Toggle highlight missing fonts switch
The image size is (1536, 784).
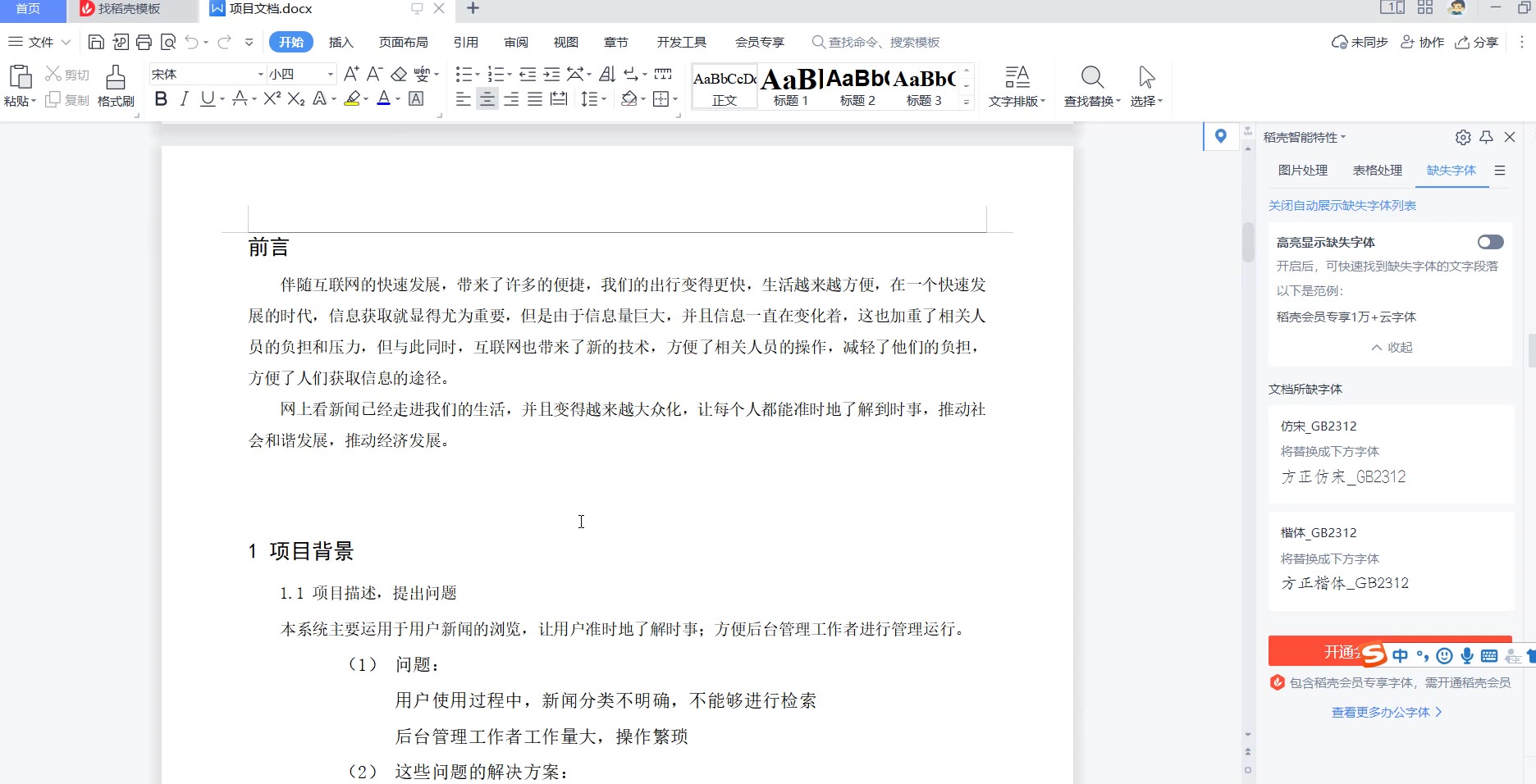(1491, 242)
